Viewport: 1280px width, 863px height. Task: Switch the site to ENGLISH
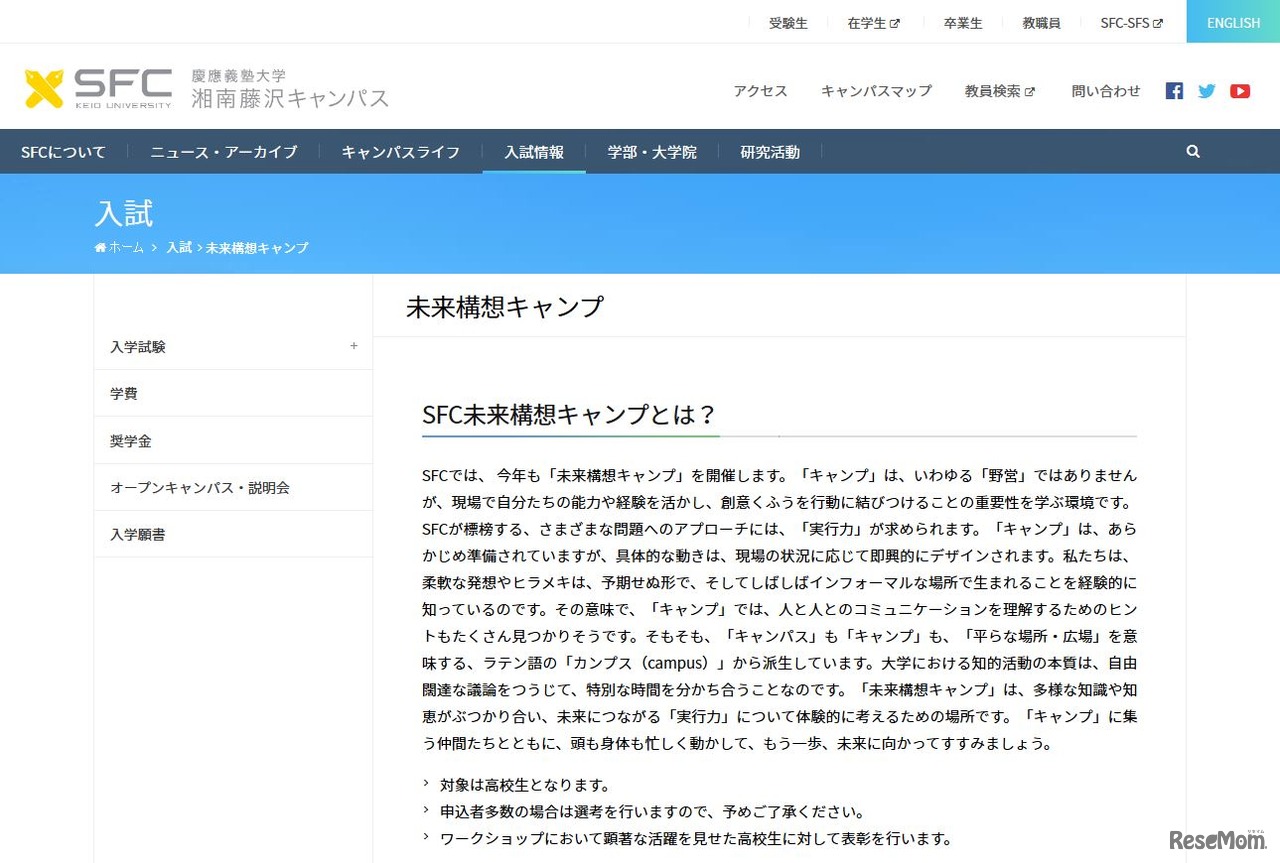pyautogui.click(x=1232, y=22)
